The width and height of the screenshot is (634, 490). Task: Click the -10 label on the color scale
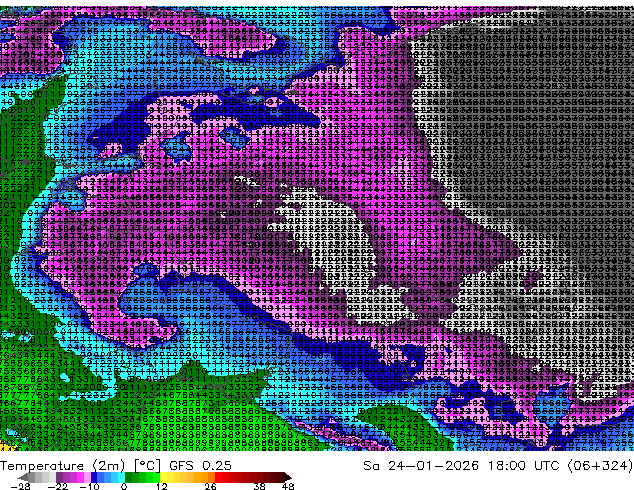90,486
